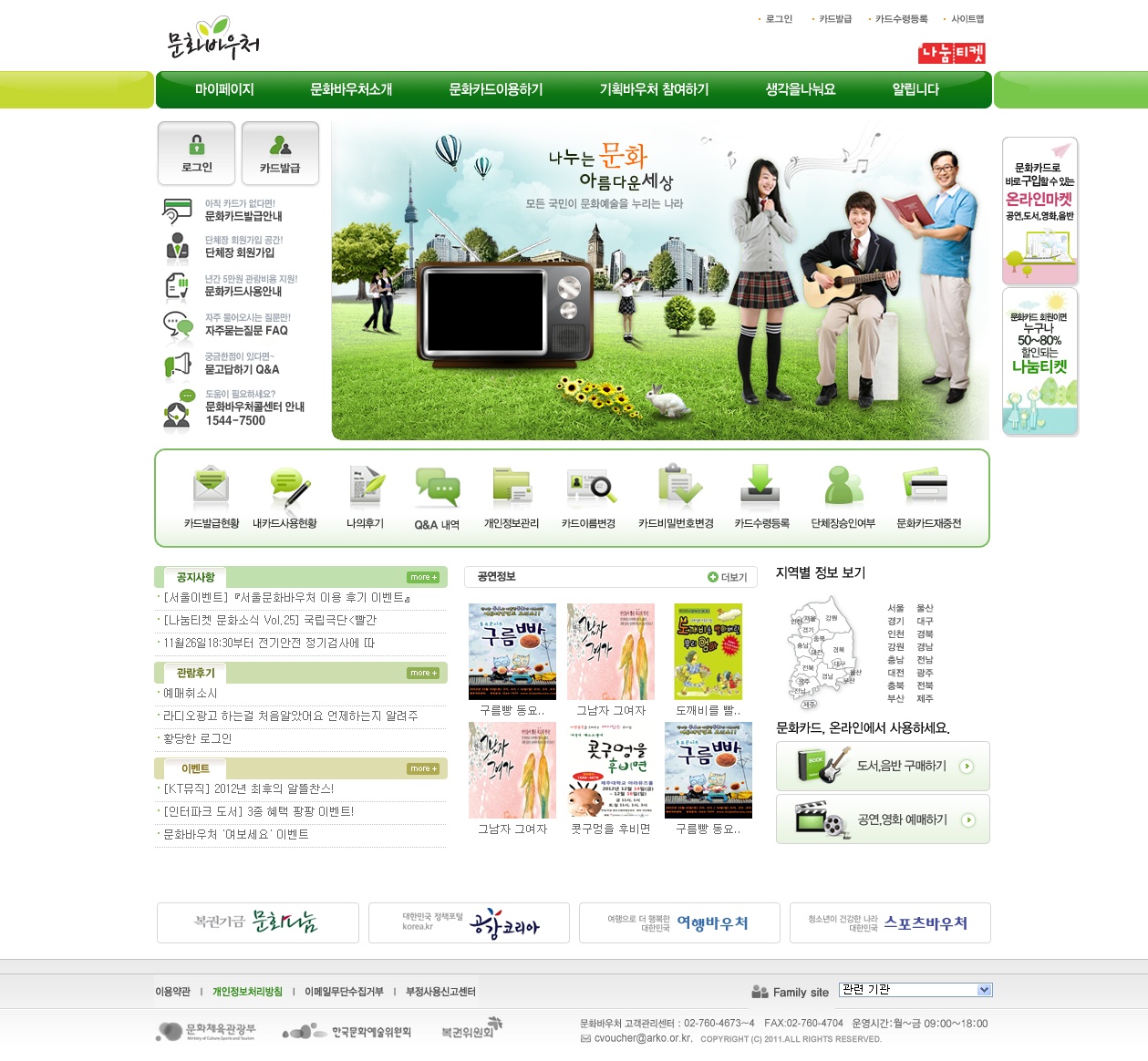Screen dimensions: 1148x1061
Task: Select the 나의후기 document icon
Action: coord(364,488)
